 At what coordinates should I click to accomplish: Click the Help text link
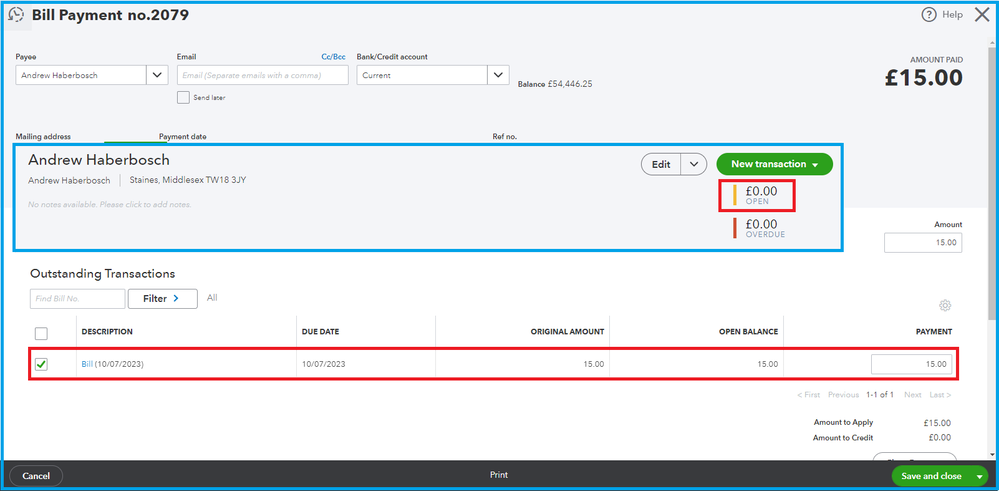coord(952,15)
